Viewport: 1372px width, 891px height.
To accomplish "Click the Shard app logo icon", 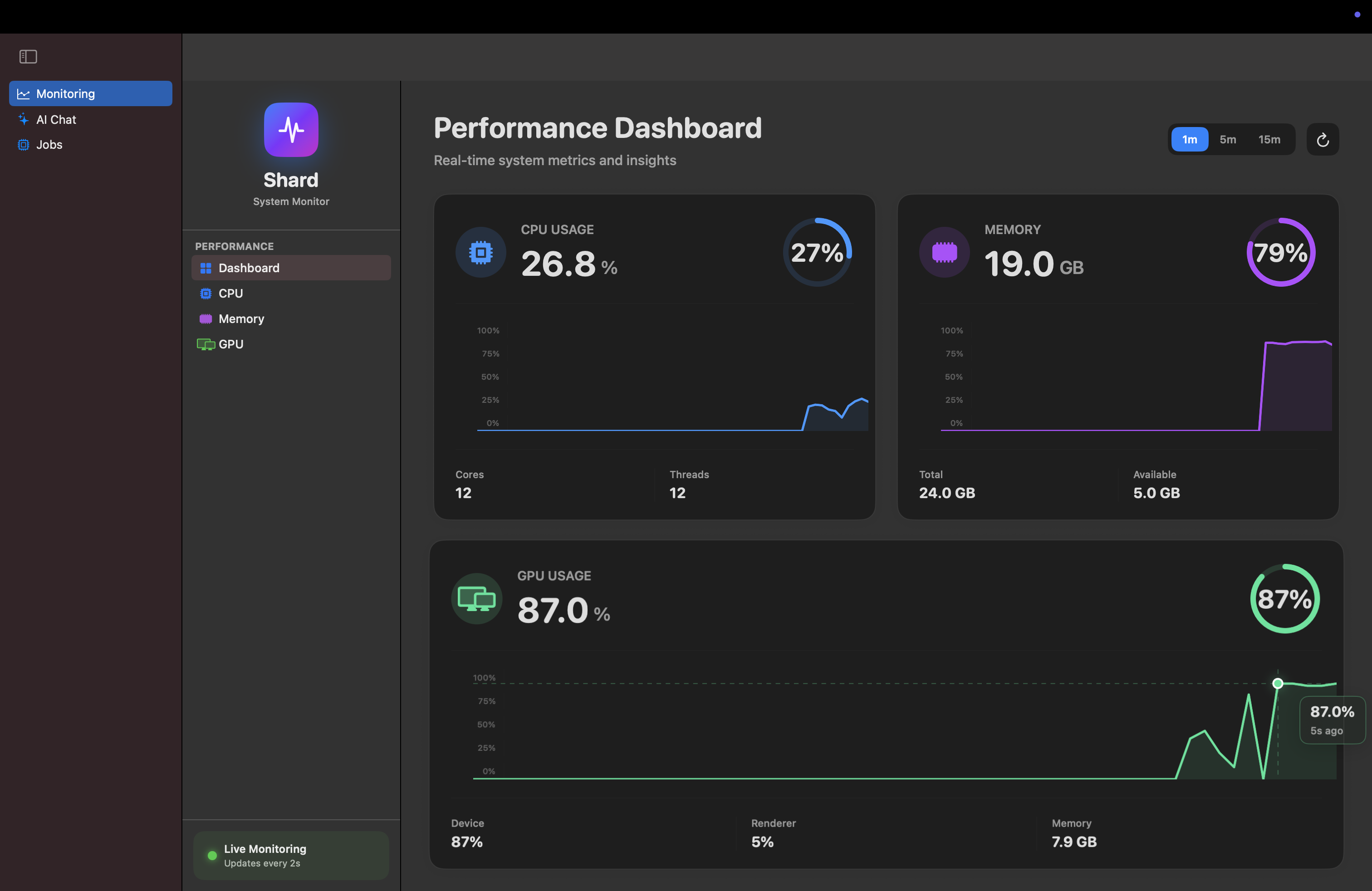I will coord(291,130).
